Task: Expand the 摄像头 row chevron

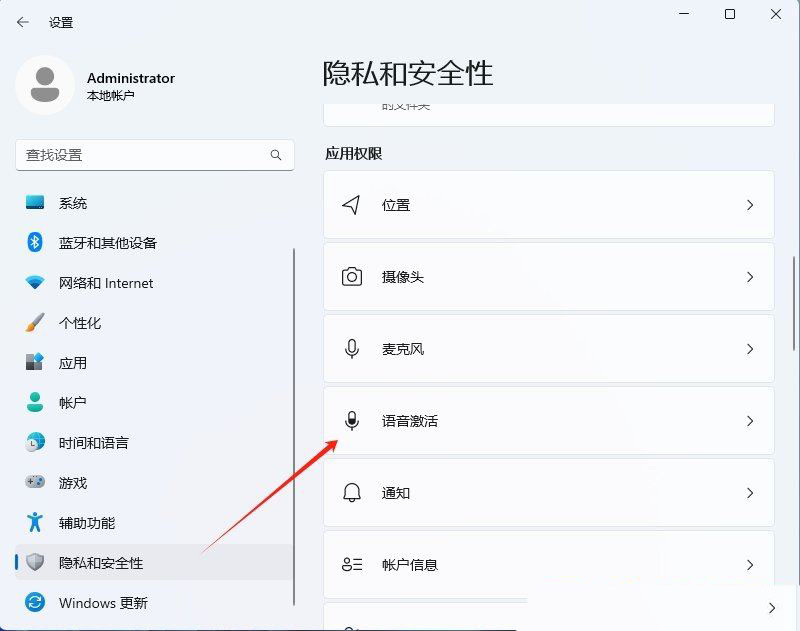Action: [x=750, y=277]
